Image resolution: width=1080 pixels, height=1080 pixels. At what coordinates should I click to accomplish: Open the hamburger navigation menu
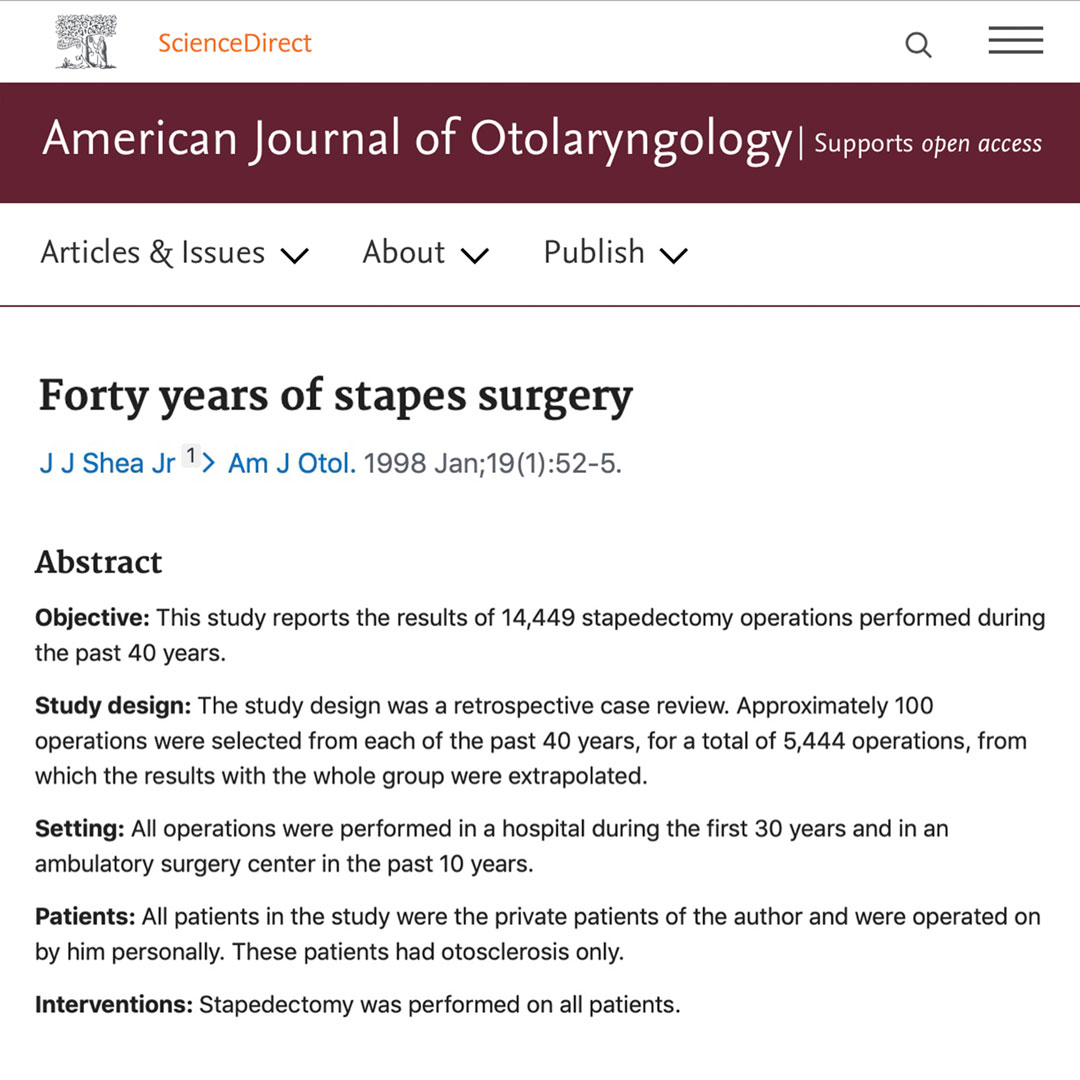click(x=1015, y=40)
